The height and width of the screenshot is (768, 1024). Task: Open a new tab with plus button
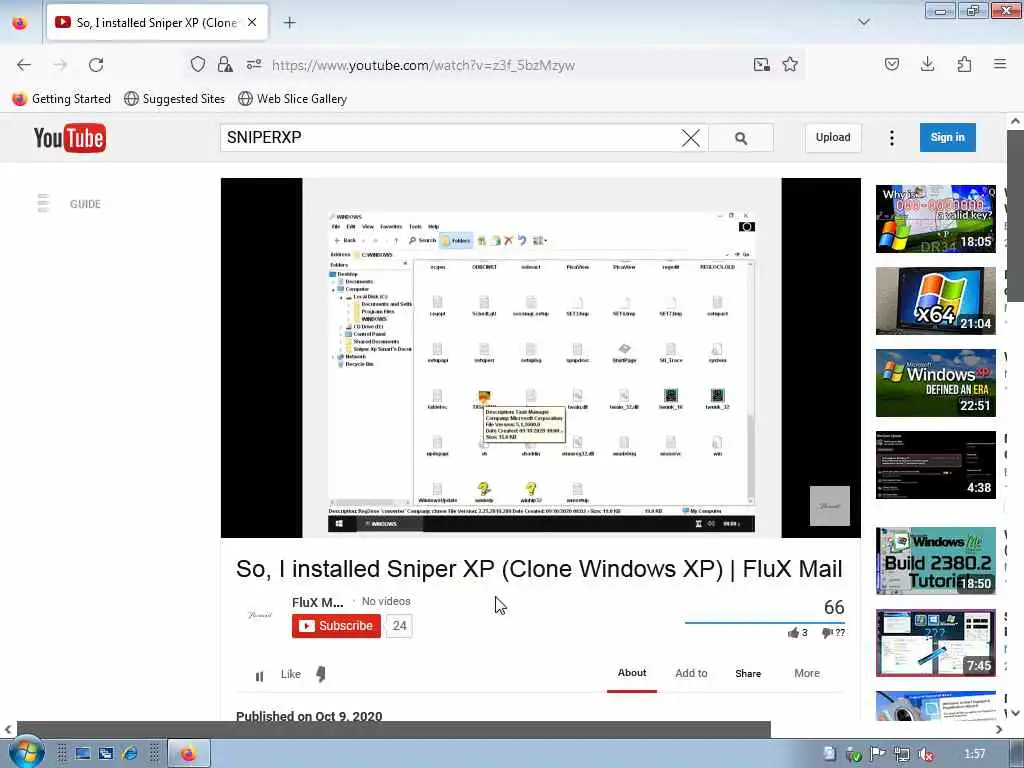pyautogui.click(x=290, y=23)
